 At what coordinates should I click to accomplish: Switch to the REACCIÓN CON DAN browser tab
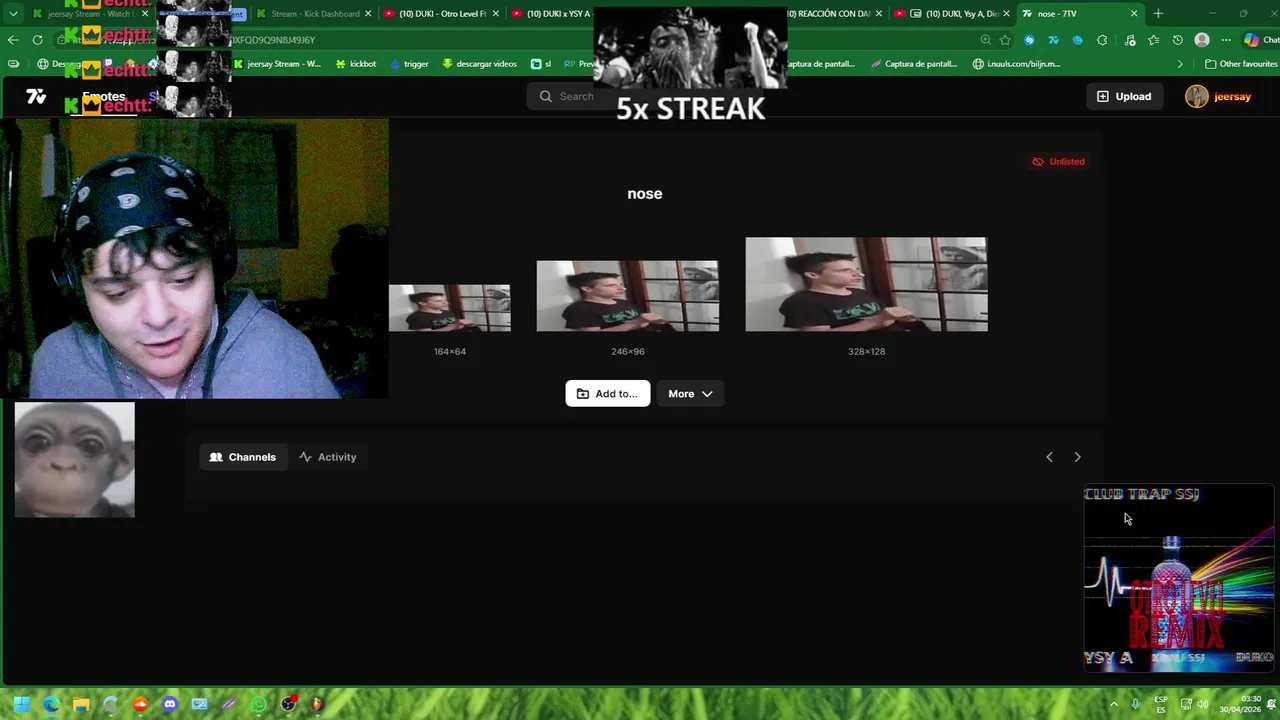[x=830, y=14]
